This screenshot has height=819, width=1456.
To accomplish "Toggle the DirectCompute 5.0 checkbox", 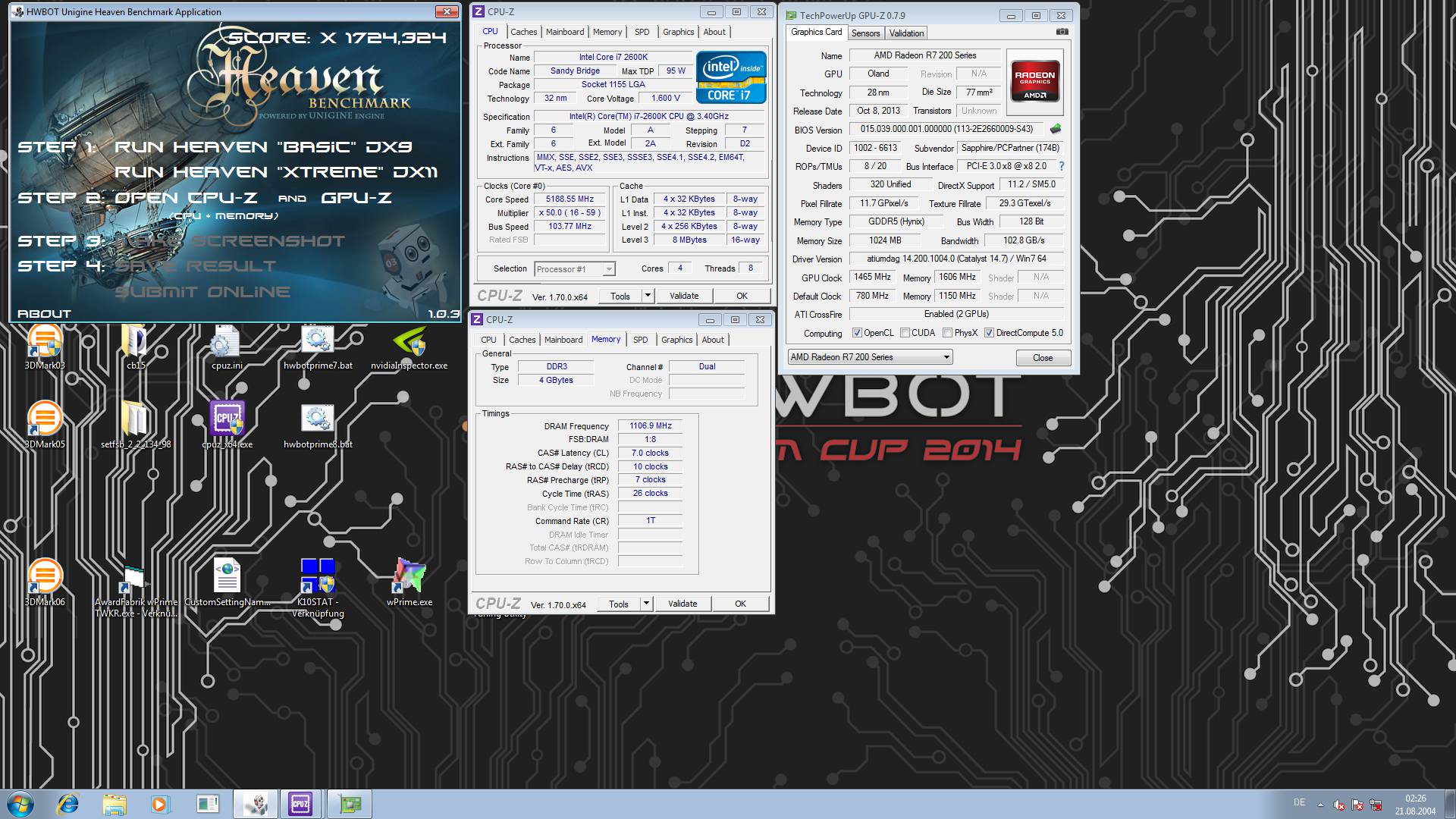I will tap(989, 333).
